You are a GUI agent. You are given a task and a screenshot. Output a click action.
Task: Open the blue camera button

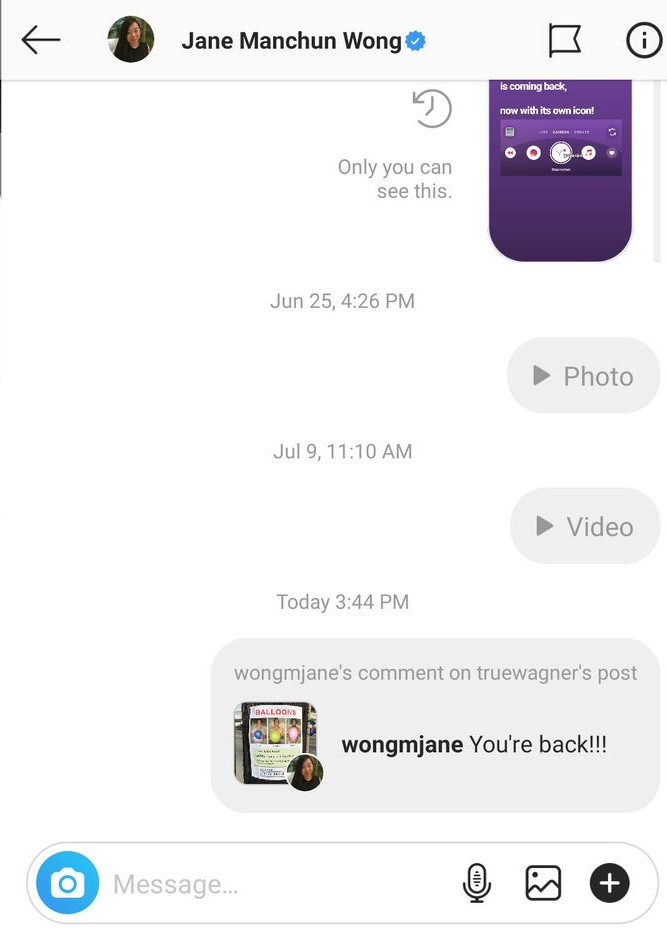67,883
